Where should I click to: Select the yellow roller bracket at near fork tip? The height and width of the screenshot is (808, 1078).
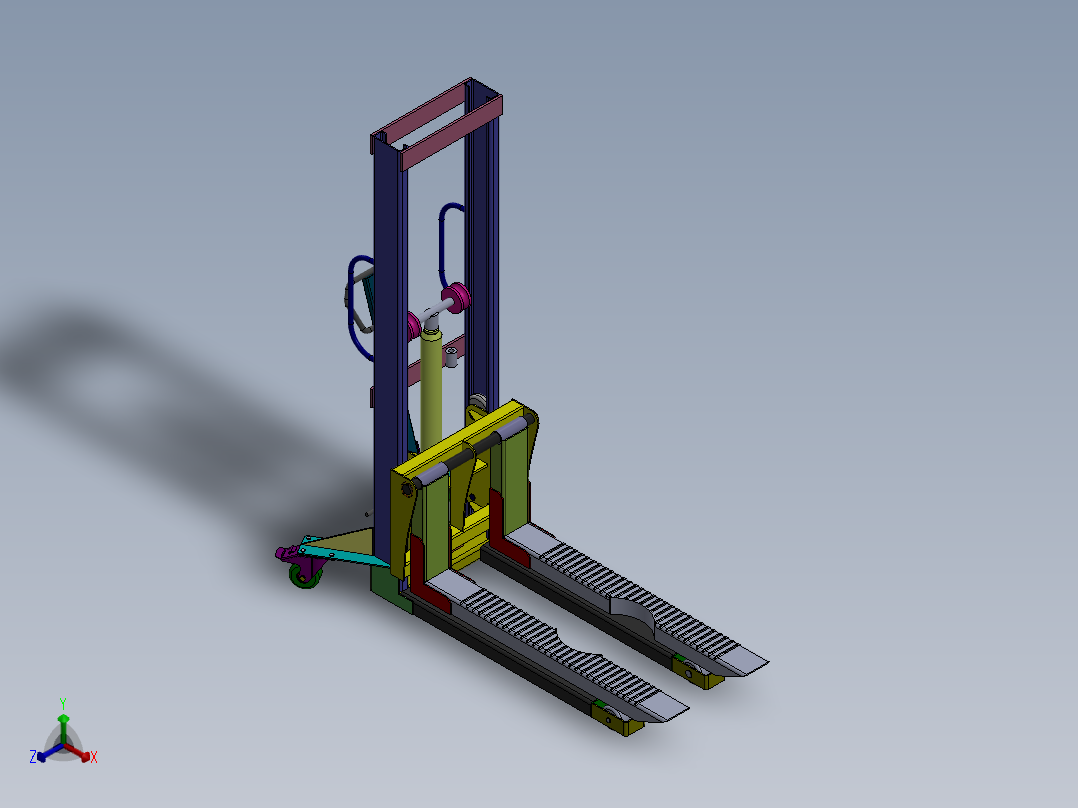point(611,719)
